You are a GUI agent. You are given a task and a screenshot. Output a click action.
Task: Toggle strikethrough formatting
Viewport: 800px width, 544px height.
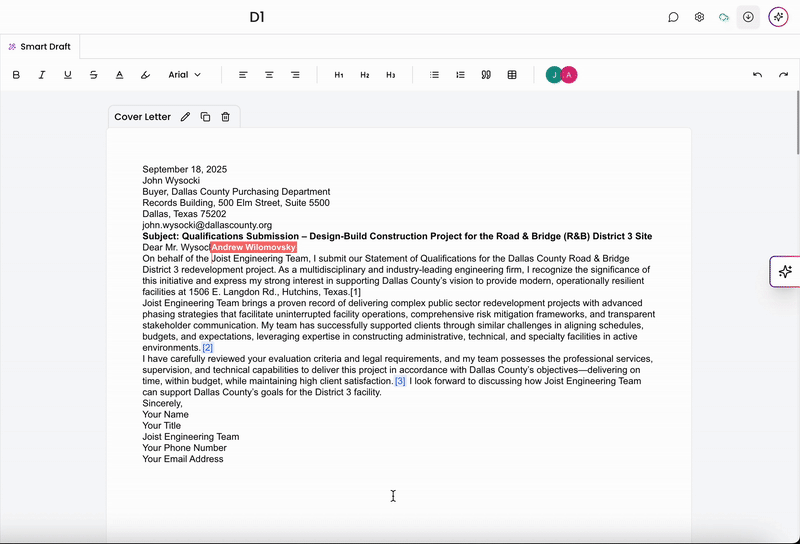[x=93, y=75]
